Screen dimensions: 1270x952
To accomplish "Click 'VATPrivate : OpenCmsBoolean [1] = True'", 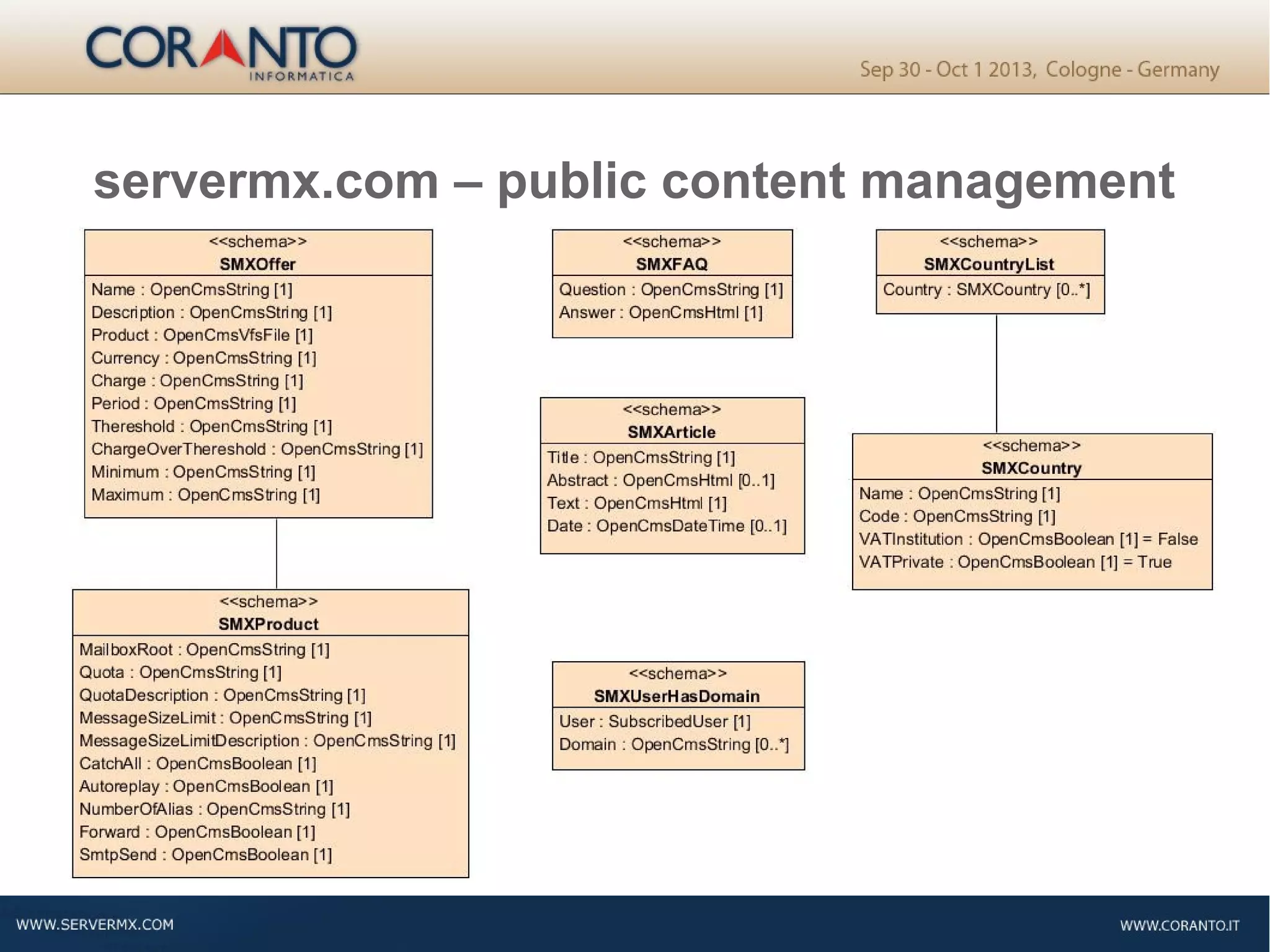I will click(x=1016, y=563).
